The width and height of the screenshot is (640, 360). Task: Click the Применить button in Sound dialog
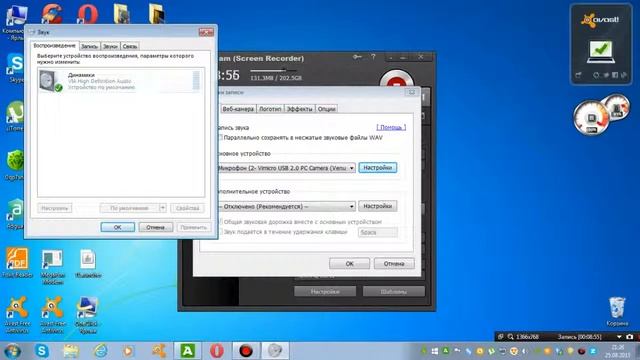point(194,227)
